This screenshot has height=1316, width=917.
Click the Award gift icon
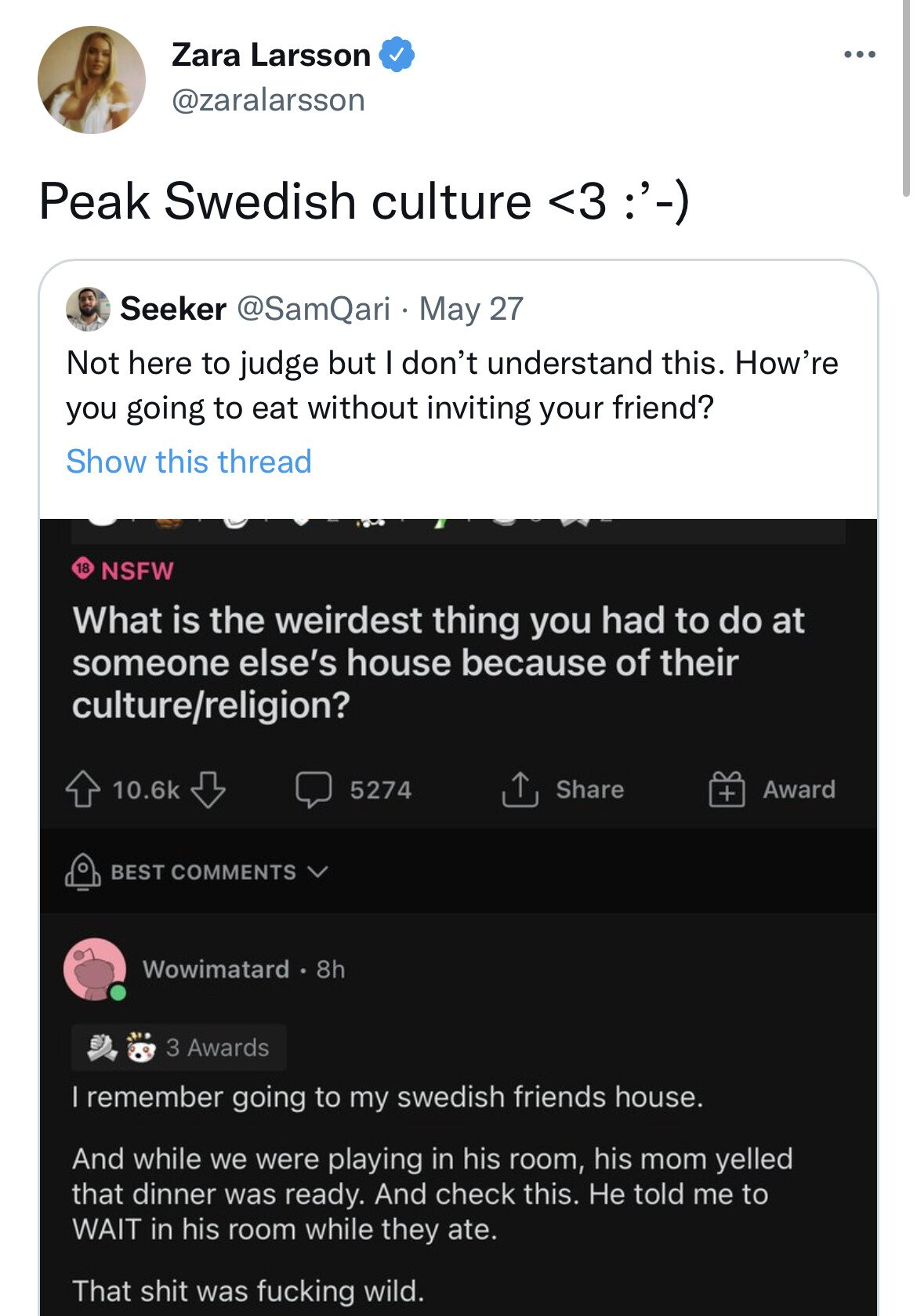coord(727,789)
